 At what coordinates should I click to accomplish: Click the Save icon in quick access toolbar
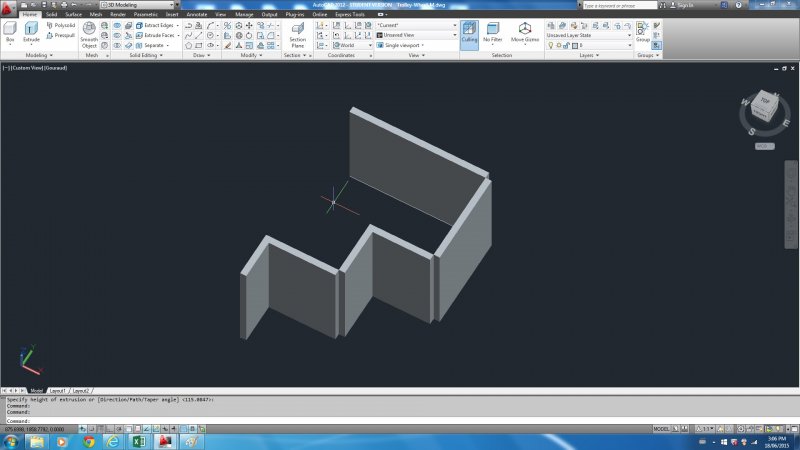point(44,5)
